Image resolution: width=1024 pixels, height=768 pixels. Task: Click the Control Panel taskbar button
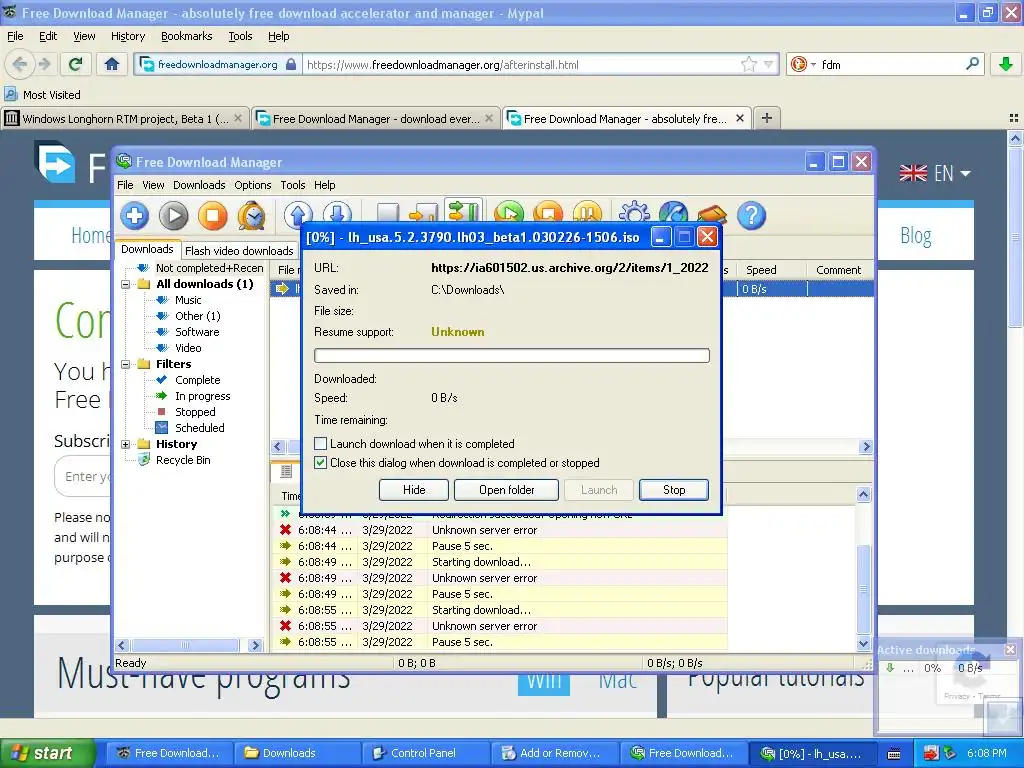(424, 753)
